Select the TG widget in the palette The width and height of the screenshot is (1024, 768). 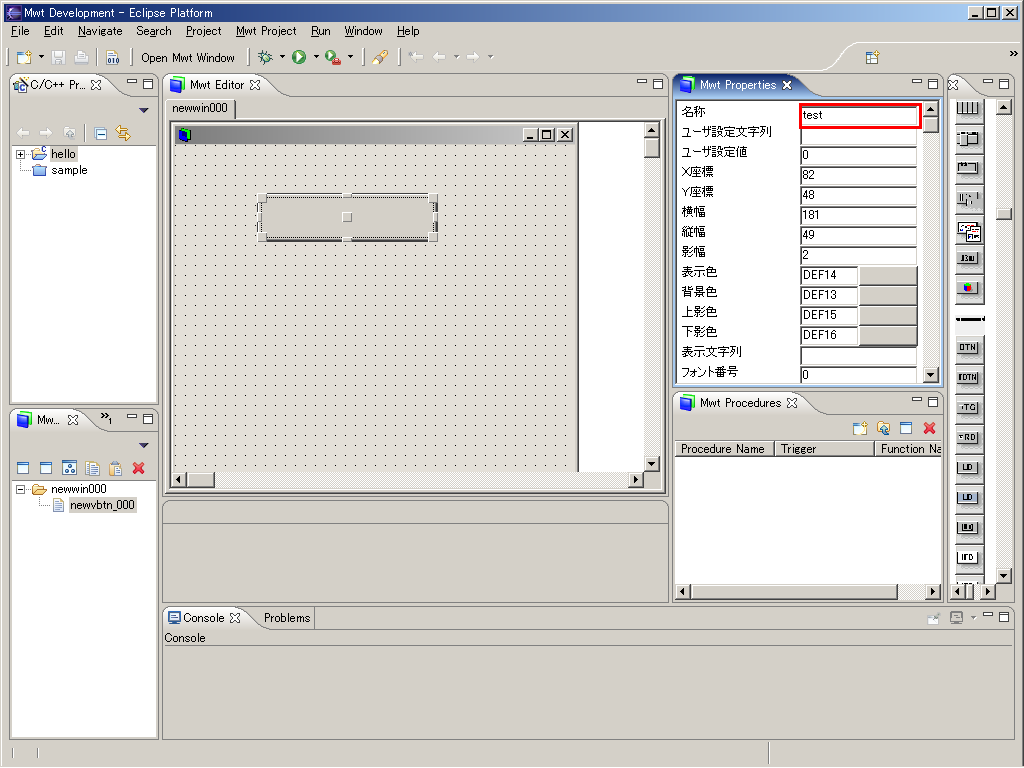967,408
